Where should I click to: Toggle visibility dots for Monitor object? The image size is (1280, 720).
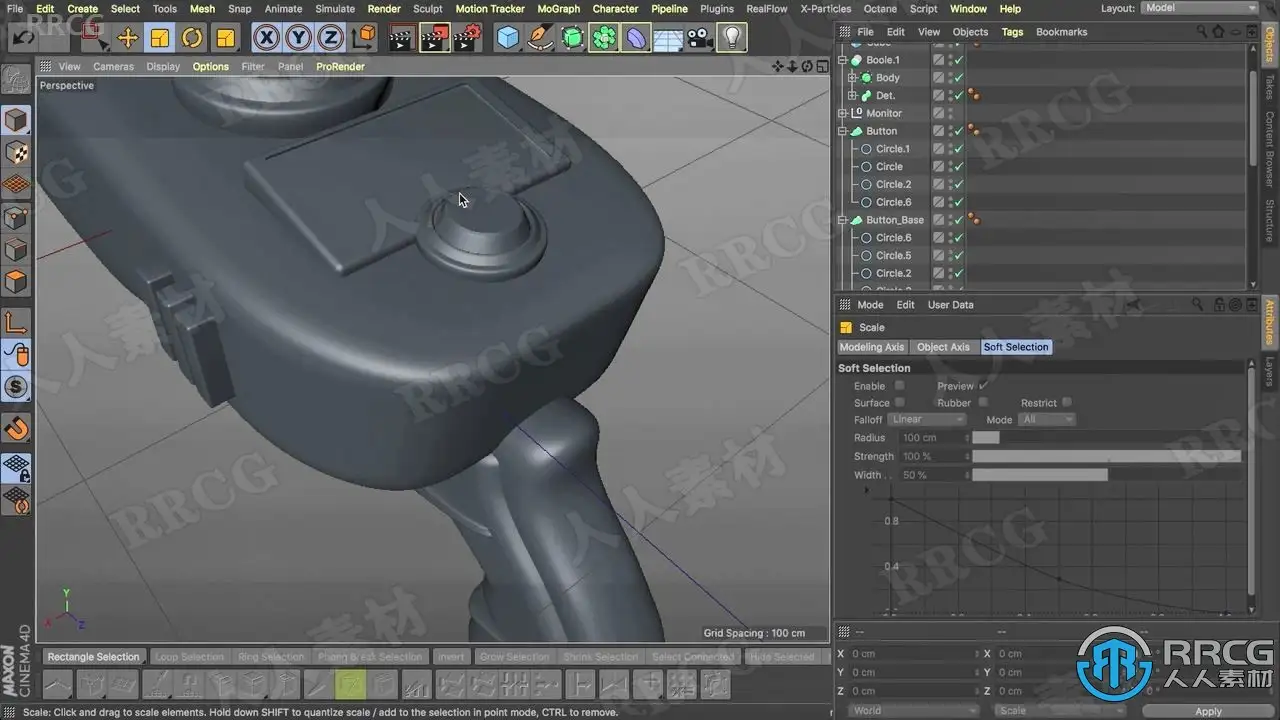[x=952, y=113]
